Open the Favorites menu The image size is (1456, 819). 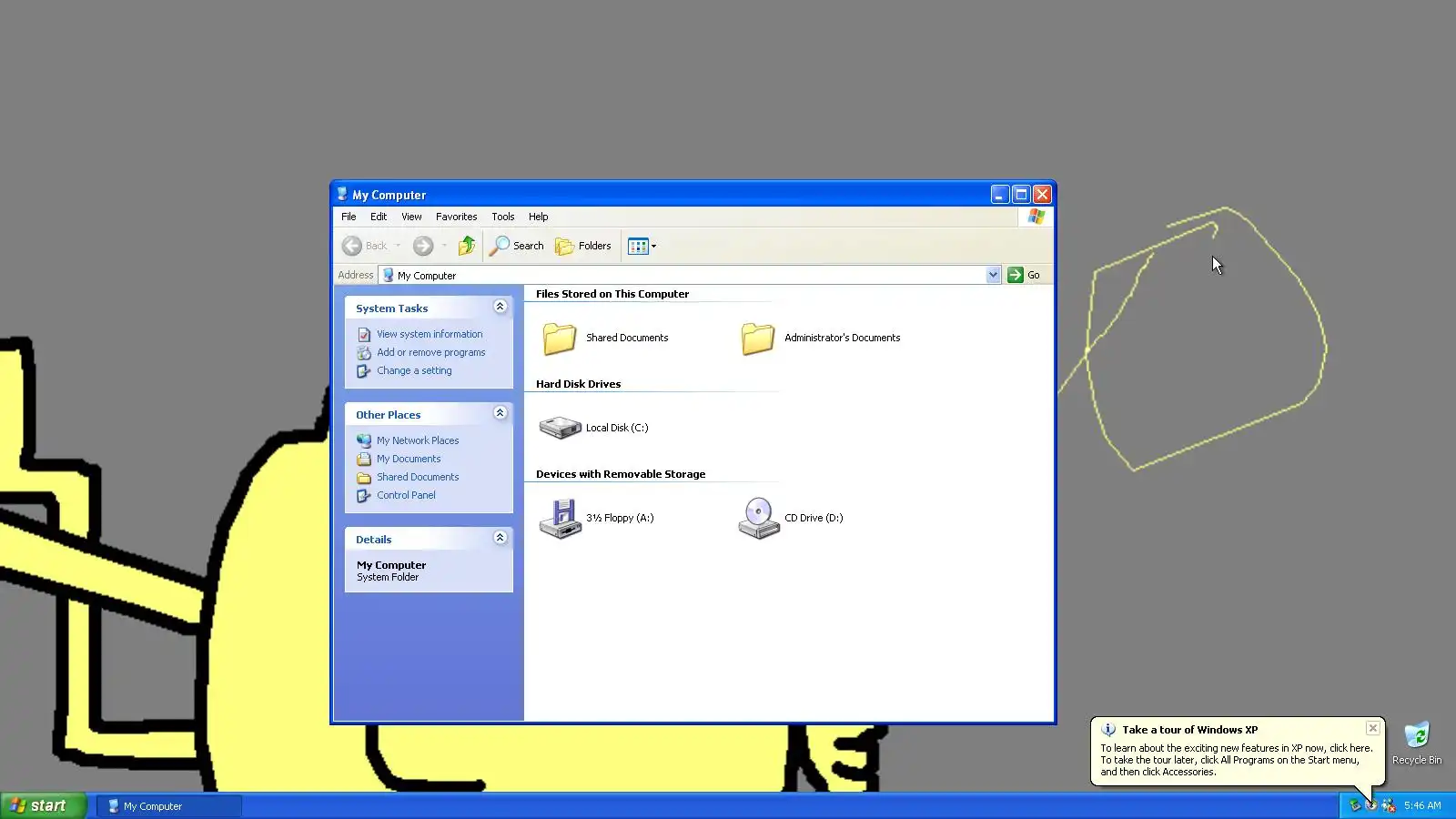pyautogui.click(x=456, y=217)
